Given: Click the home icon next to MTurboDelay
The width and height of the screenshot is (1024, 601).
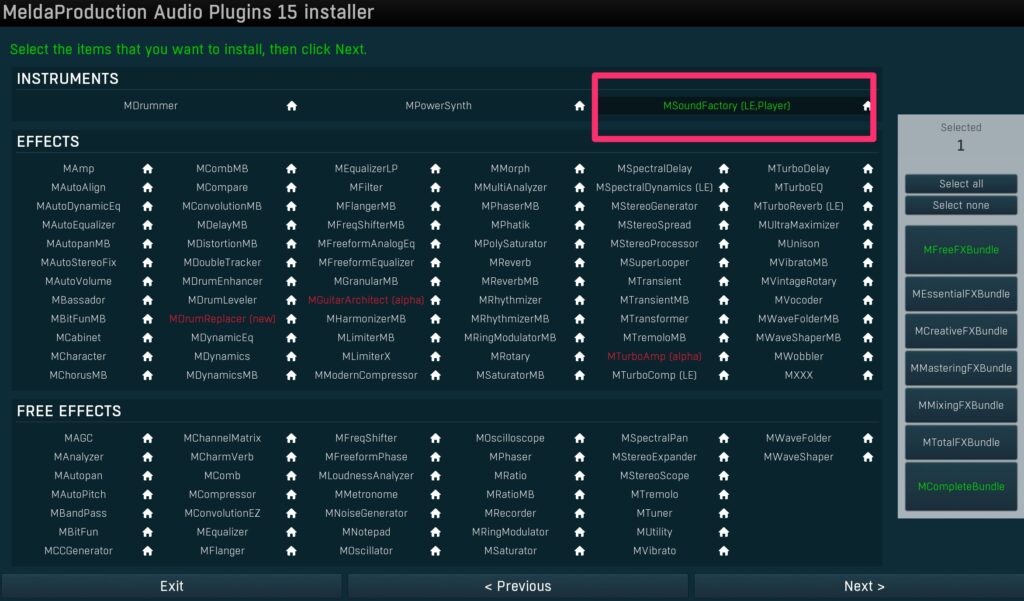Looking at the screenshot, I should click(868, 169).
